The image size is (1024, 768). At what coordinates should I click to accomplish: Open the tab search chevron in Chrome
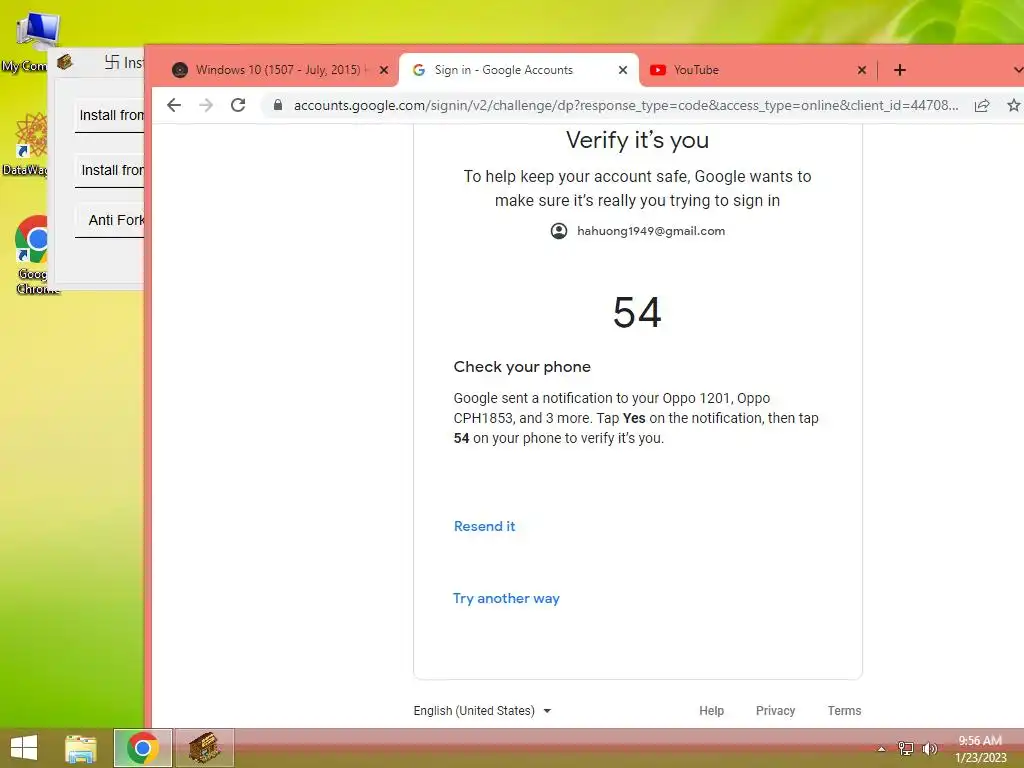(x=1017, y=70)
